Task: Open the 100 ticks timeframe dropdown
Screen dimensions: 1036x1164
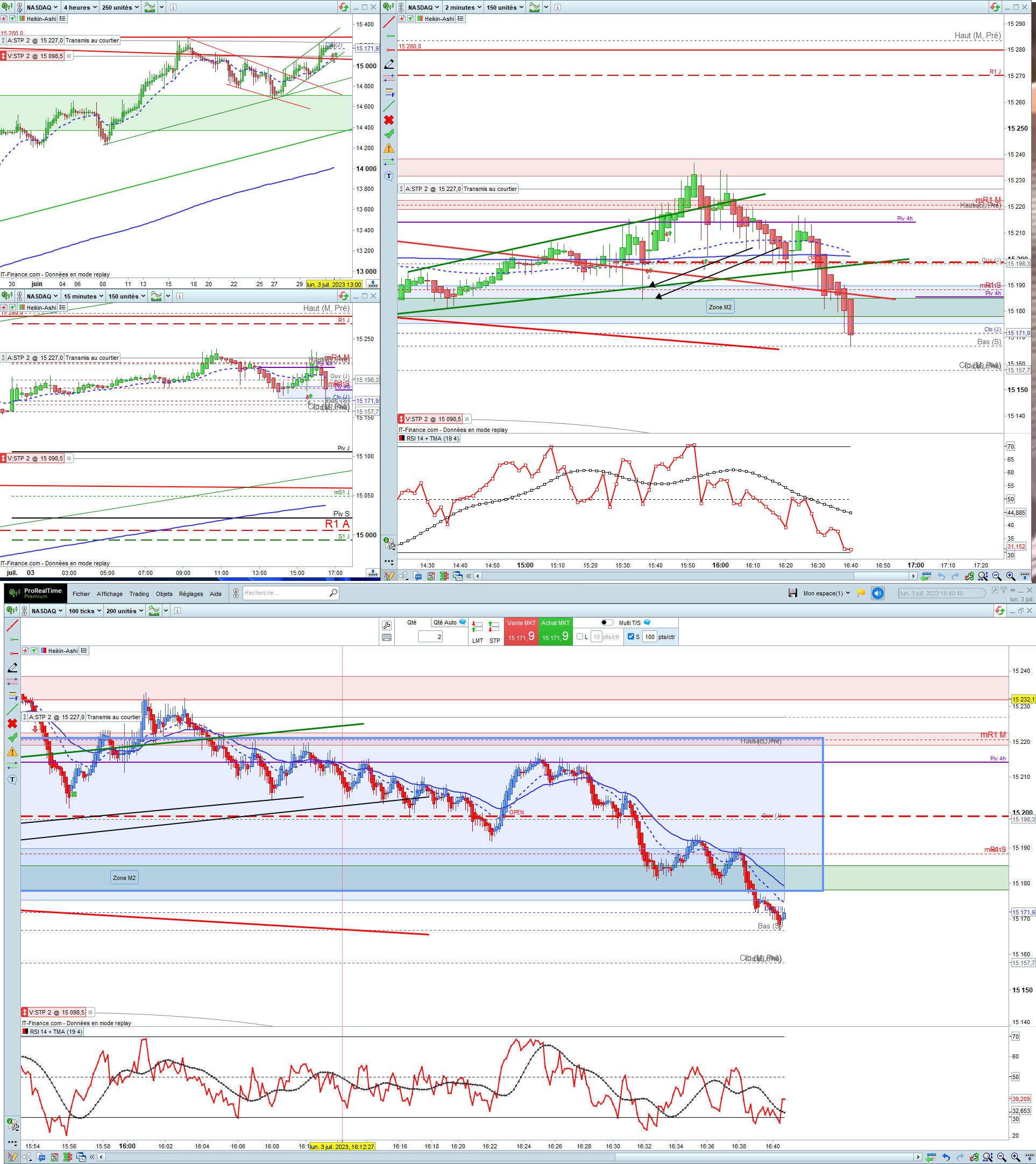Action: [85, 611]
